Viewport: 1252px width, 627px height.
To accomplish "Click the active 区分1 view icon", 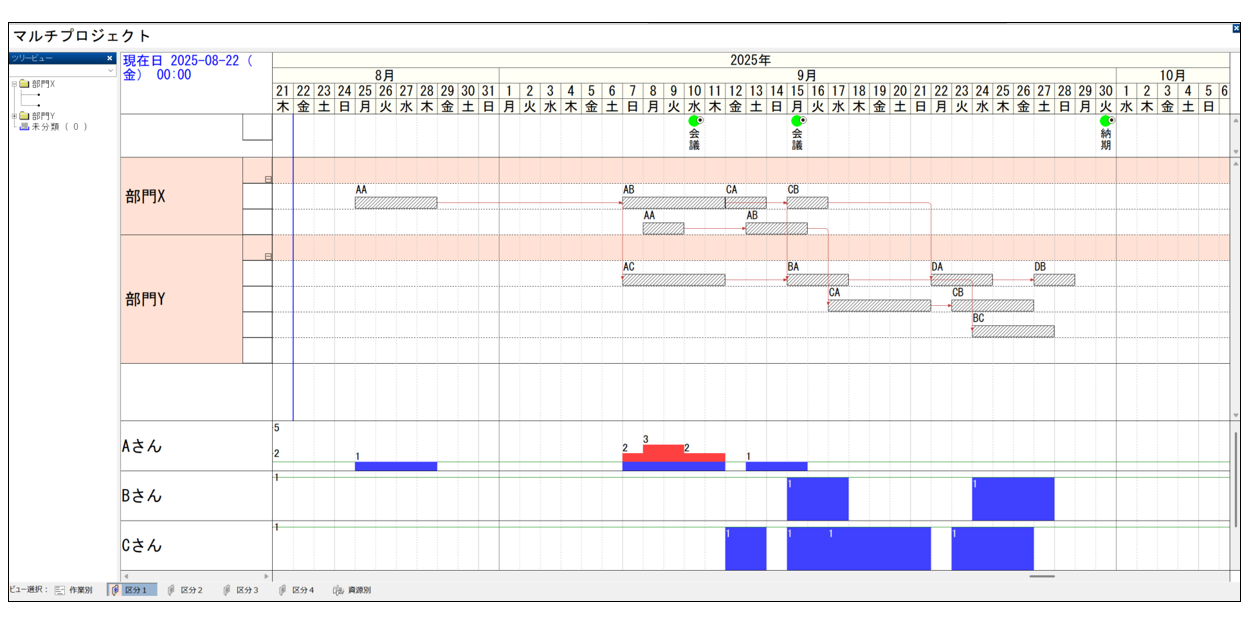I will coord(115,590).
